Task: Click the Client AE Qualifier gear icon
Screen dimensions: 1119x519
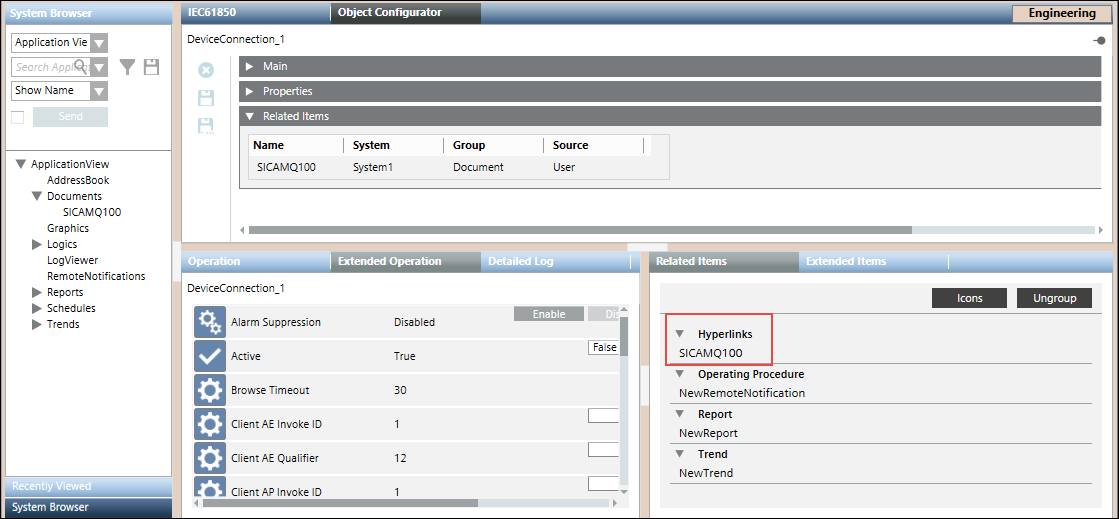Action: [x=210, y=458]
